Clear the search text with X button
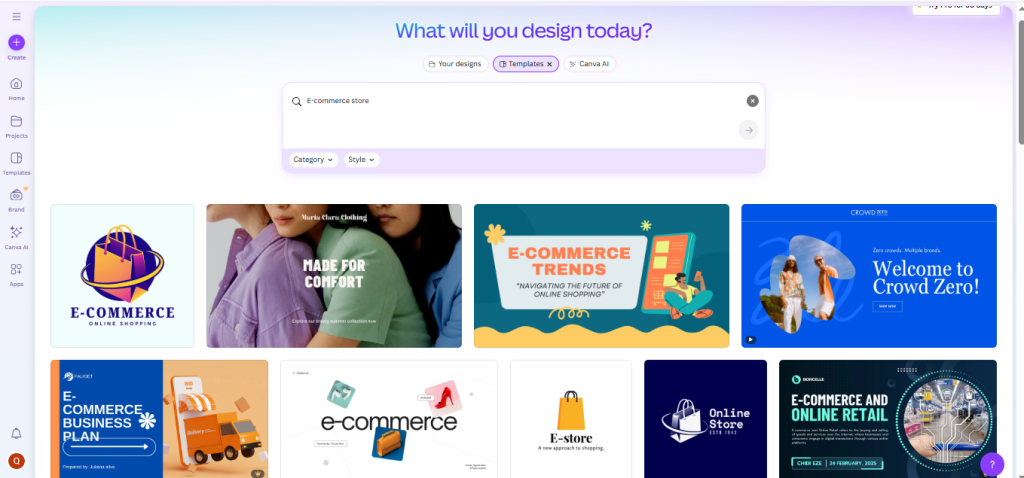 pos(752,101)
